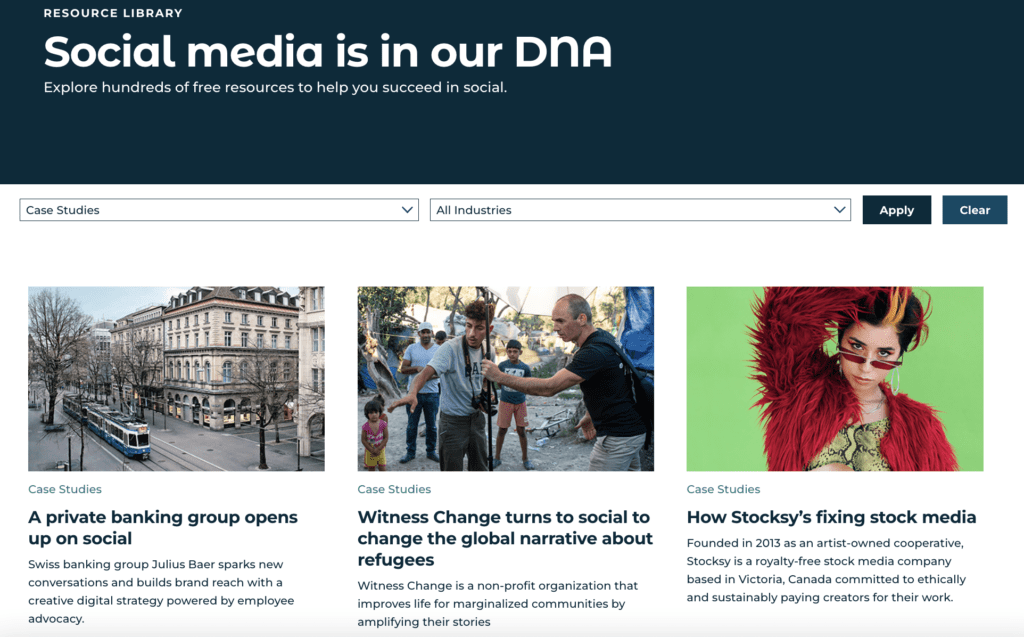Click Case Studies tag above Stocksy article
Screen dimensions: 1024x637
(723, 489)
